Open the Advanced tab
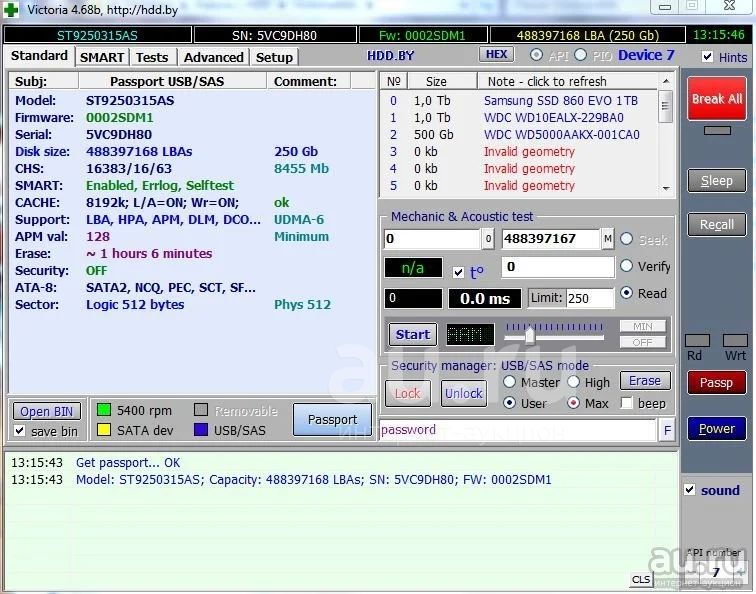This screenshot has height=594, width=756. point(214,57)
